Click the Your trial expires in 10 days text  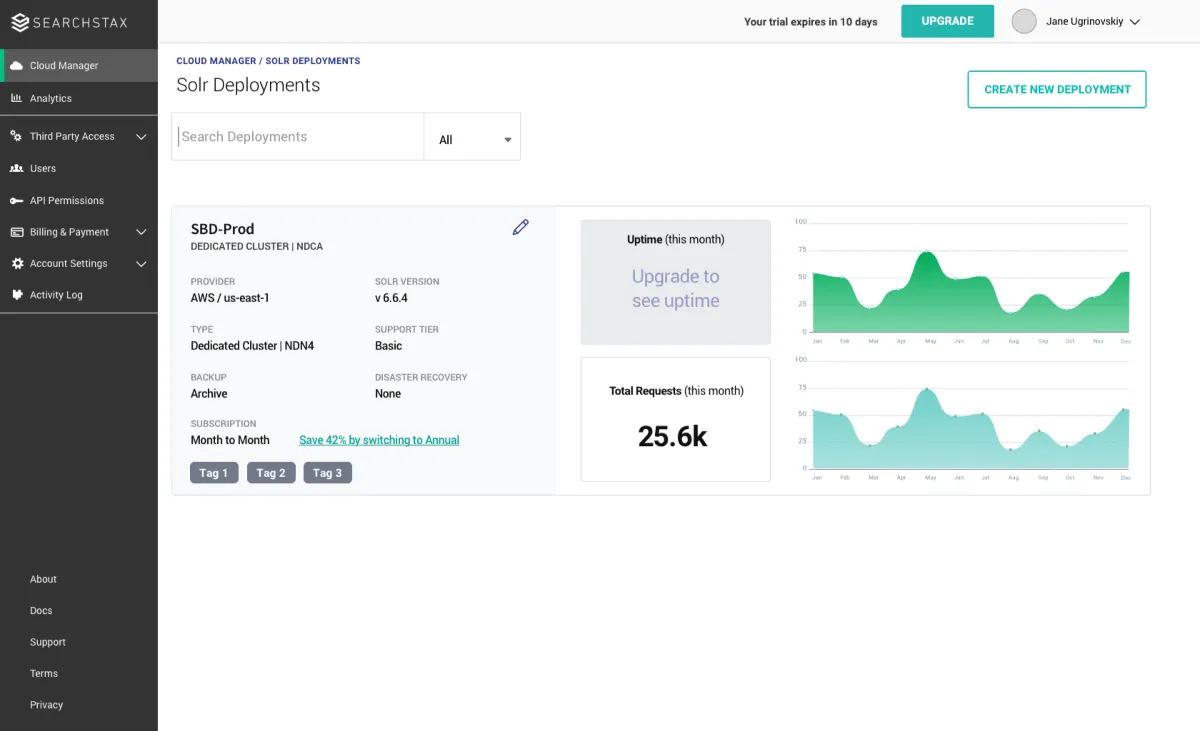pos(811,22)
